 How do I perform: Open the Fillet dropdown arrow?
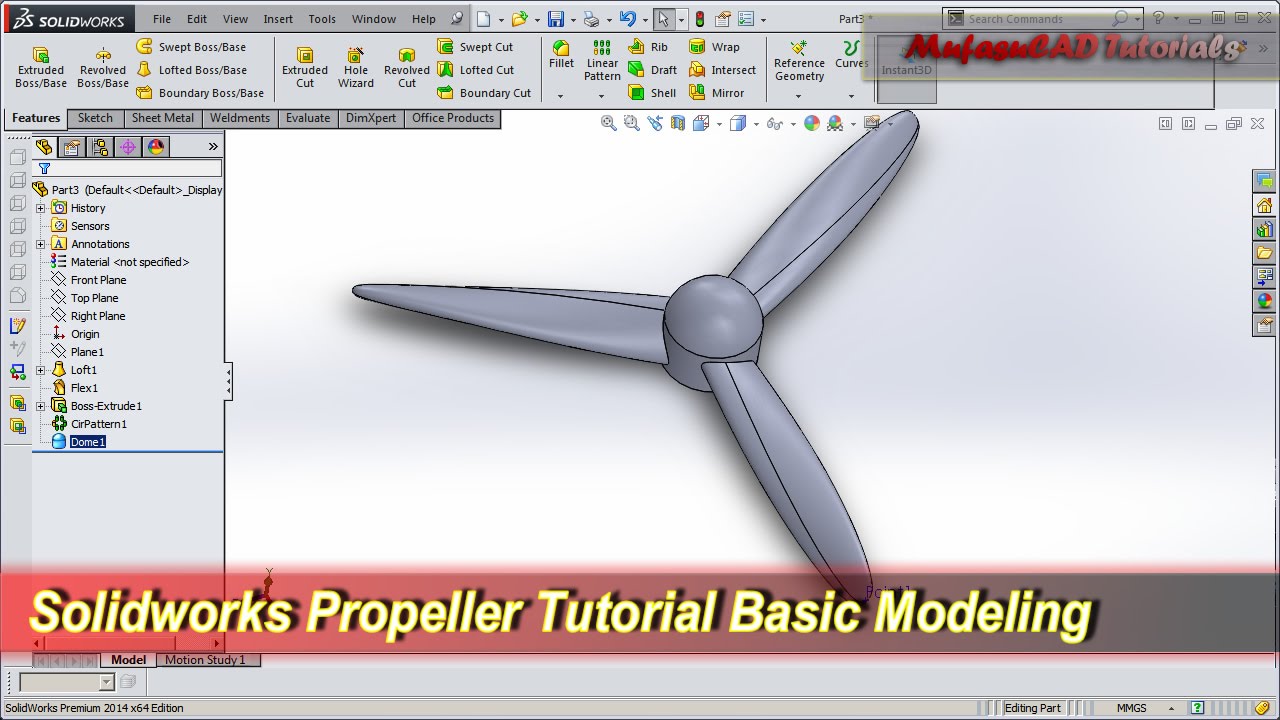coord(561,96)
